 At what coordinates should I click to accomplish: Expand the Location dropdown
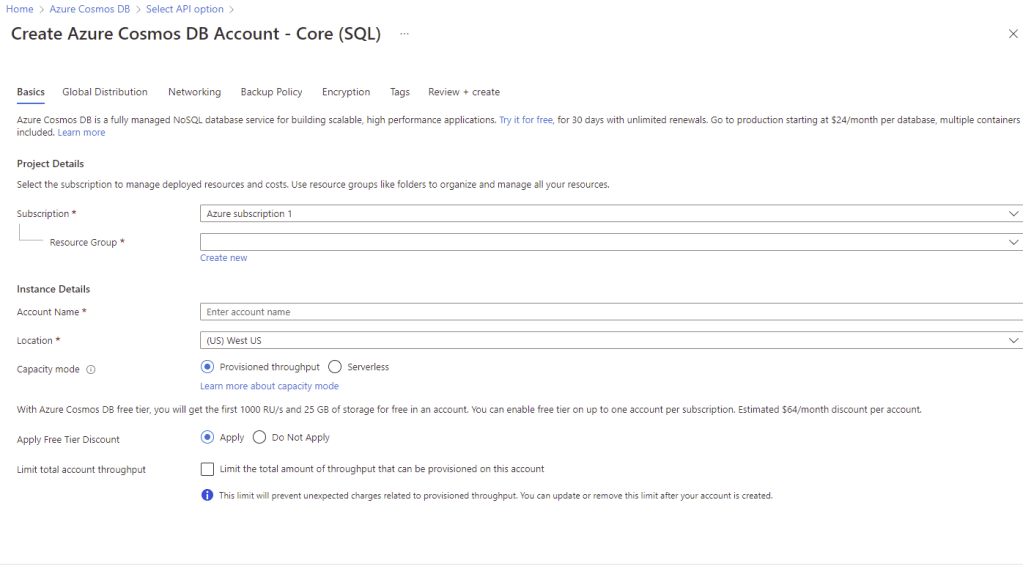[x=610, y=341]
